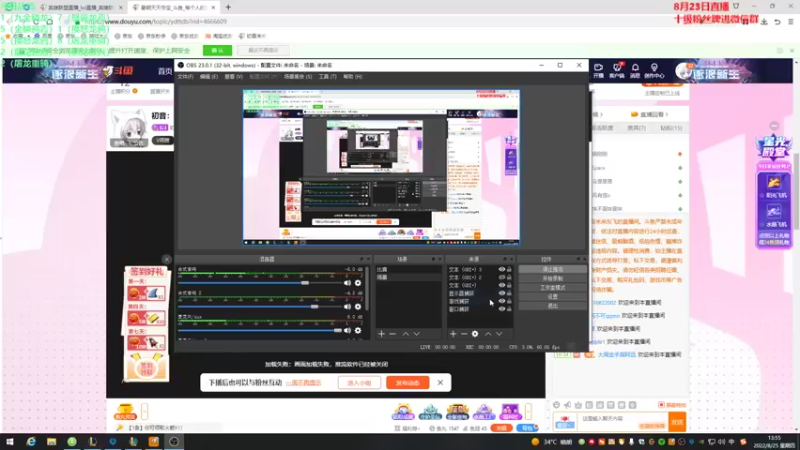Viewport: 800px width, 450px height.
Task: Open the OBS Edit (E) menu
Action: [209, 77]
